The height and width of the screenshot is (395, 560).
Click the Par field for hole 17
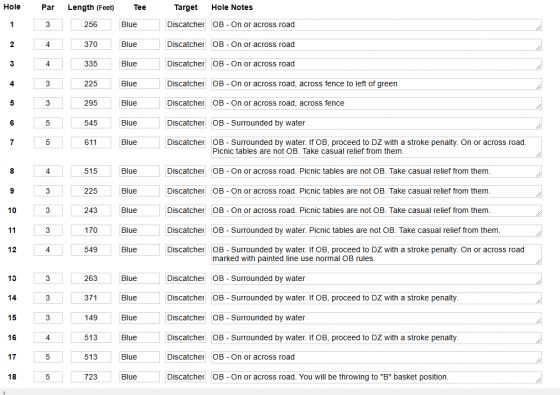pos(48,357)
